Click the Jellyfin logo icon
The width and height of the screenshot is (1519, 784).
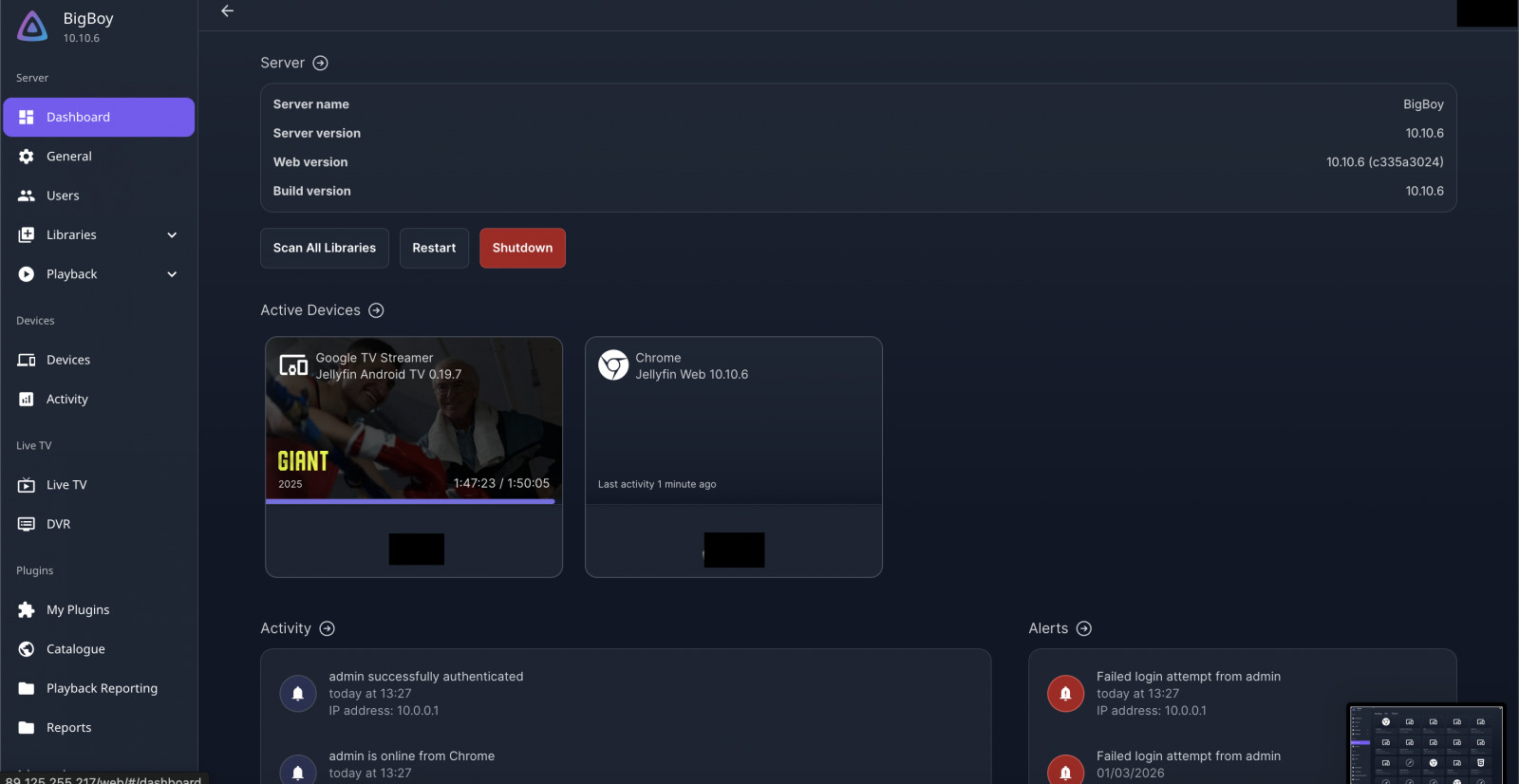click(32, 27)
